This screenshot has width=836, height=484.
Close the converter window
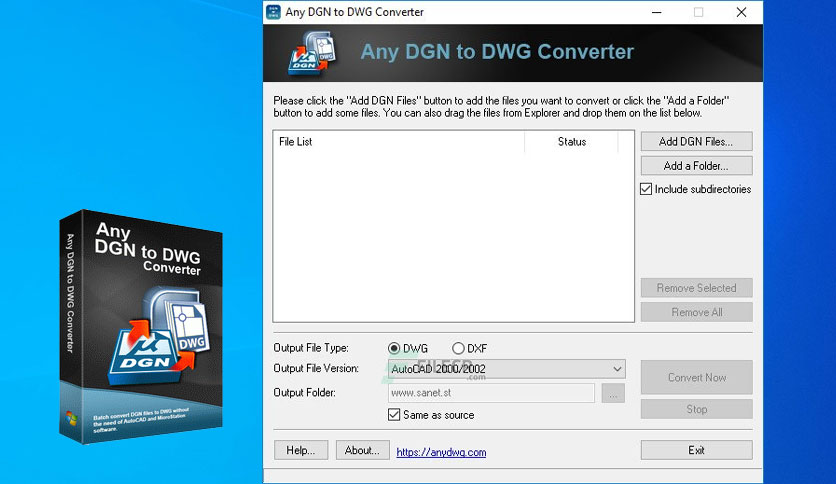tap(741, 12)
